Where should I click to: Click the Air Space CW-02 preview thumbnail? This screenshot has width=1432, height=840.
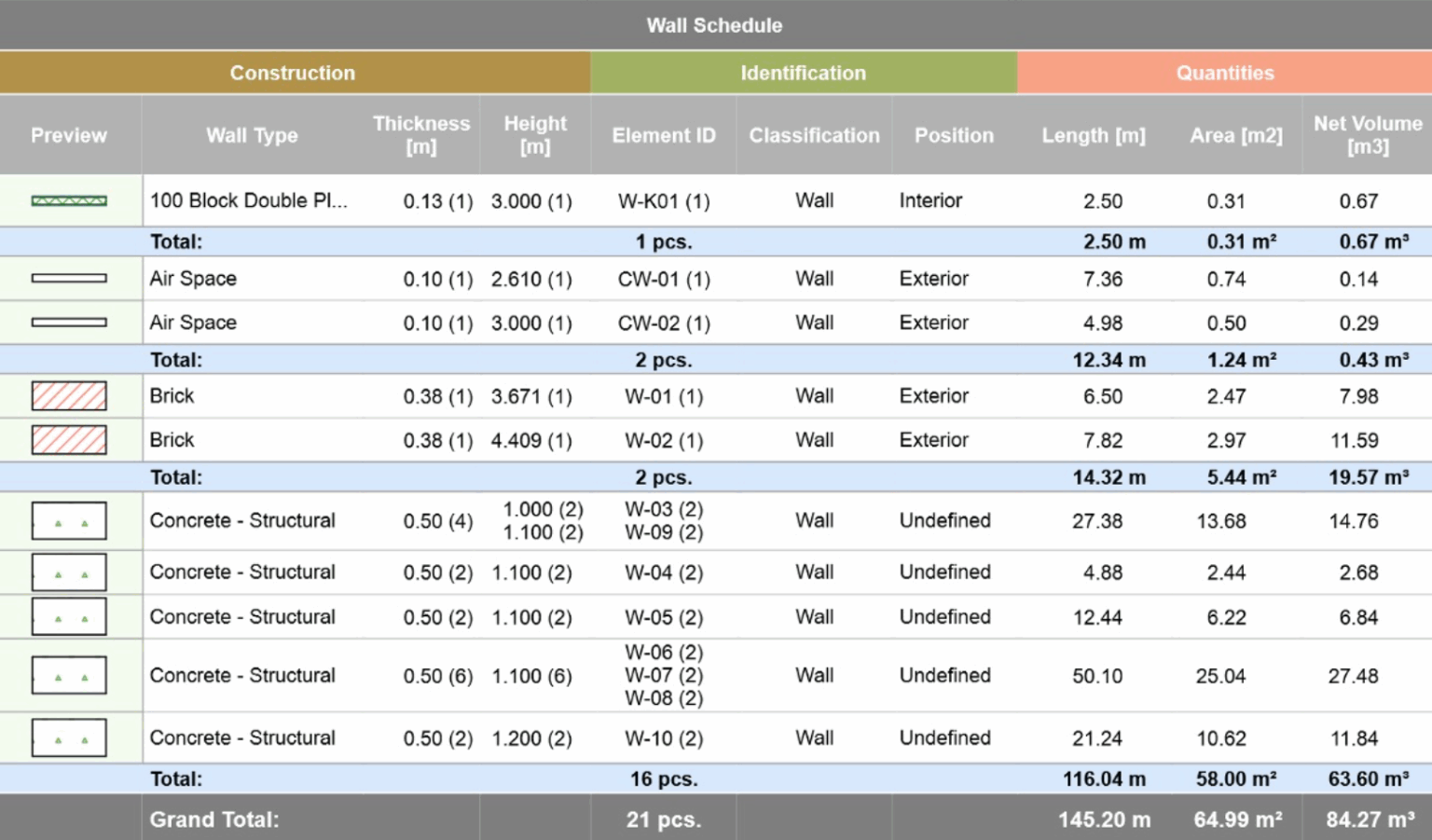69,323
